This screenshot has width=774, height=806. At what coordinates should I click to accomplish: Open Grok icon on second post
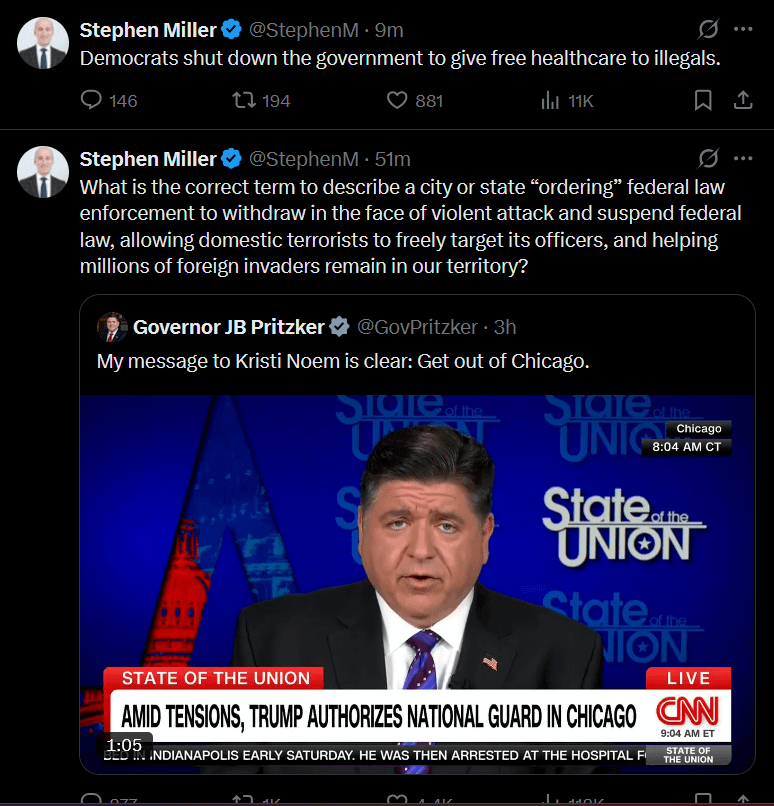[707, 159]
